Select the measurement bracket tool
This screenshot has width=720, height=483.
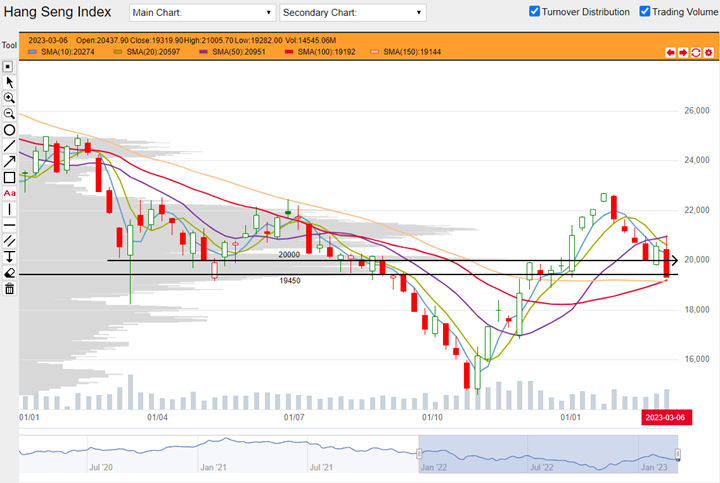9,257
